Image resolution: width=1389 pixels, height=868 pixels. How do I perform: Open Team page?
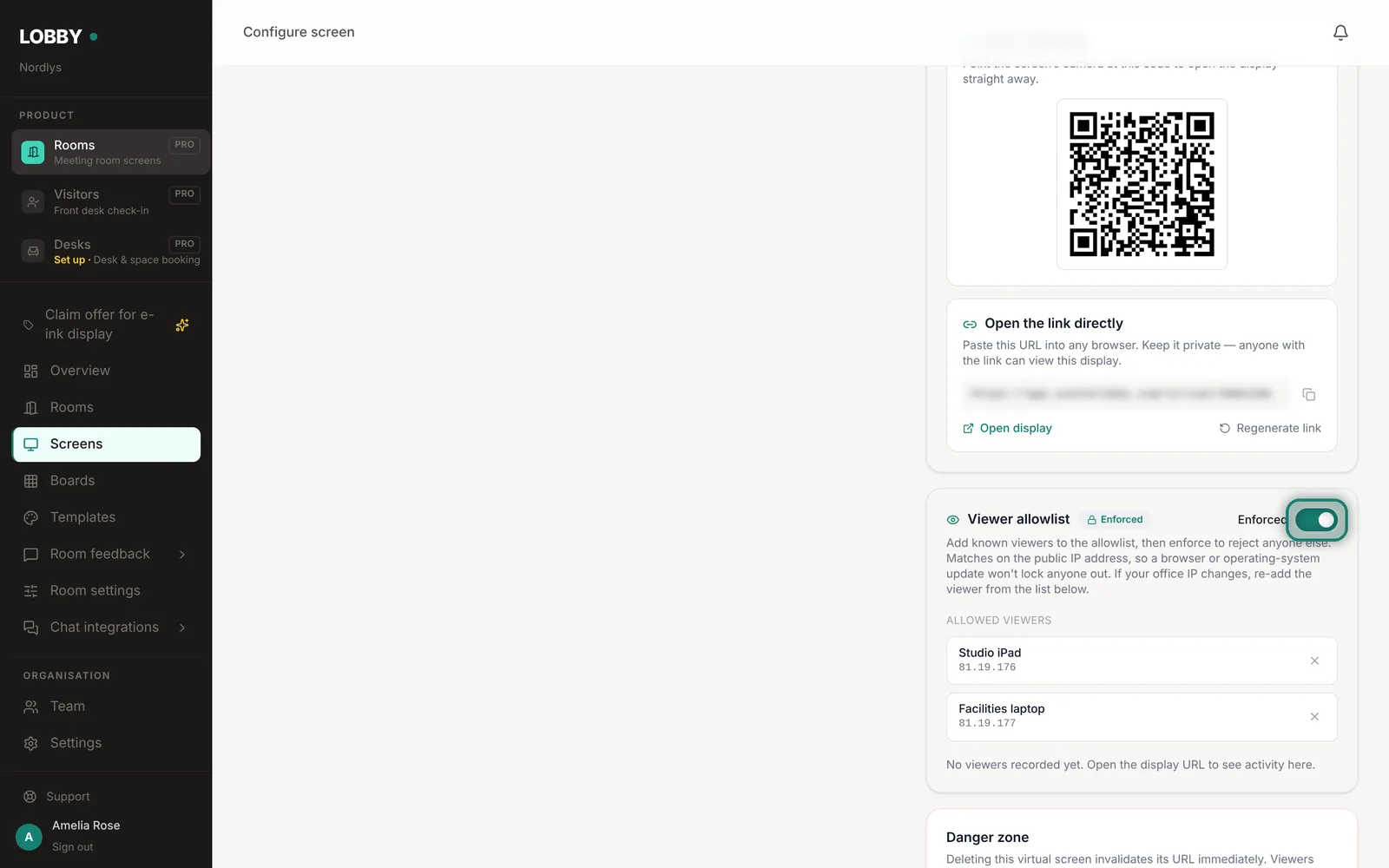pyautogui.click(x=106, y=707)
